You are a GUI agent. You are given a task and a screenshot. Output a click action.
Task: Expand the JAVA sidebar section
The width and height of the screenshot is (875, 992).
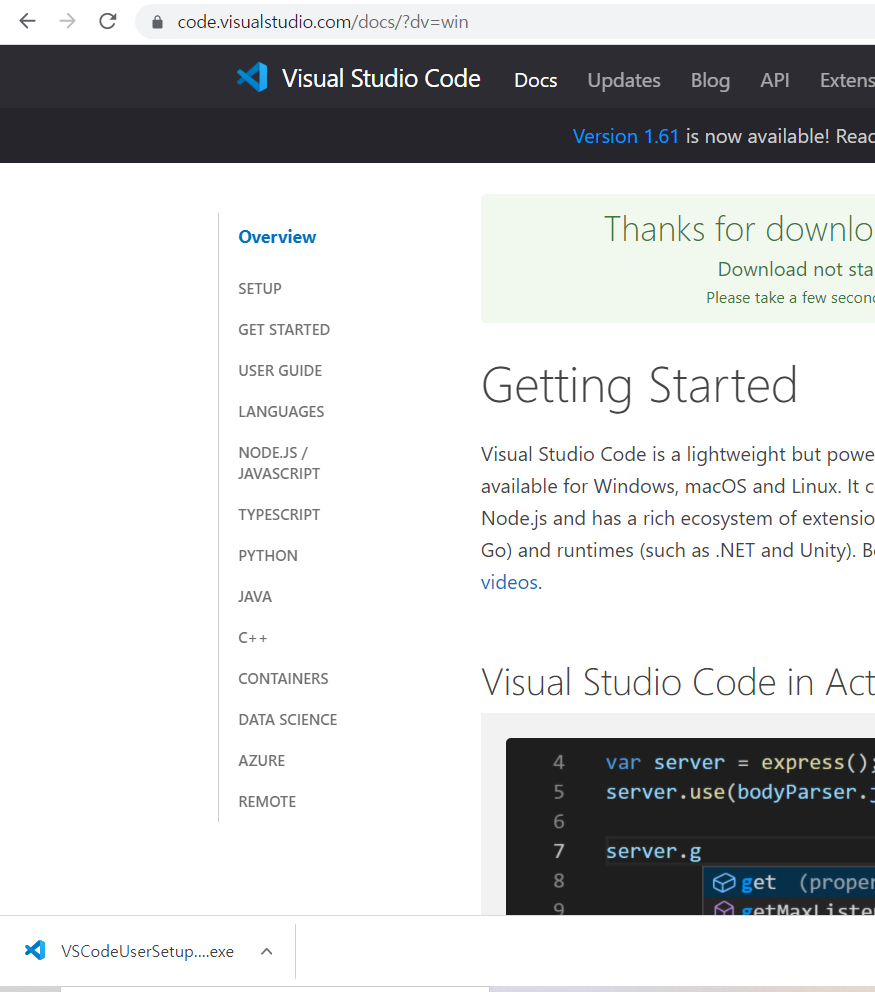(255, 597)
